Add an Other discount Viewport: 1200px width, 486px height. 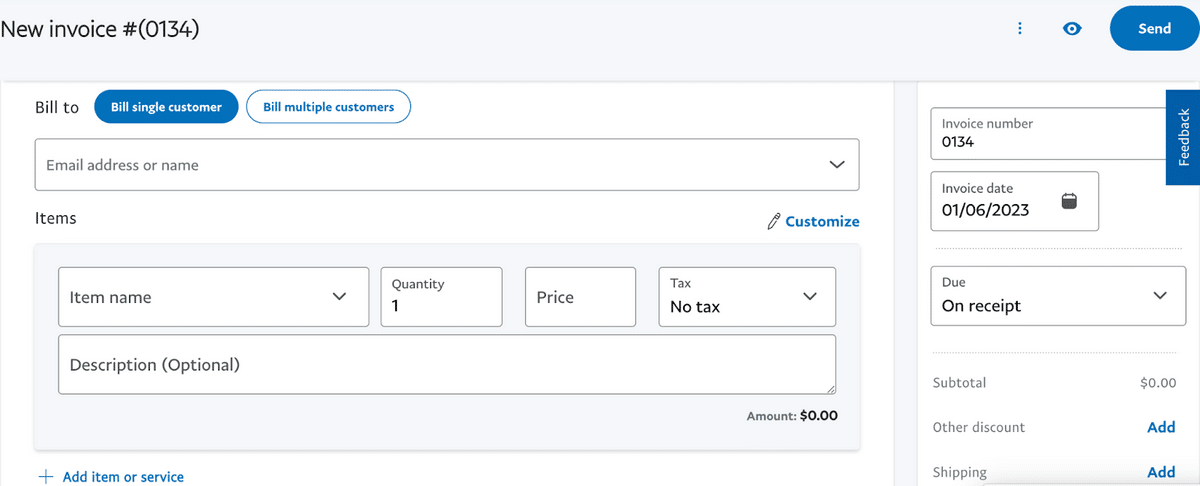(x=1160, y=427)
